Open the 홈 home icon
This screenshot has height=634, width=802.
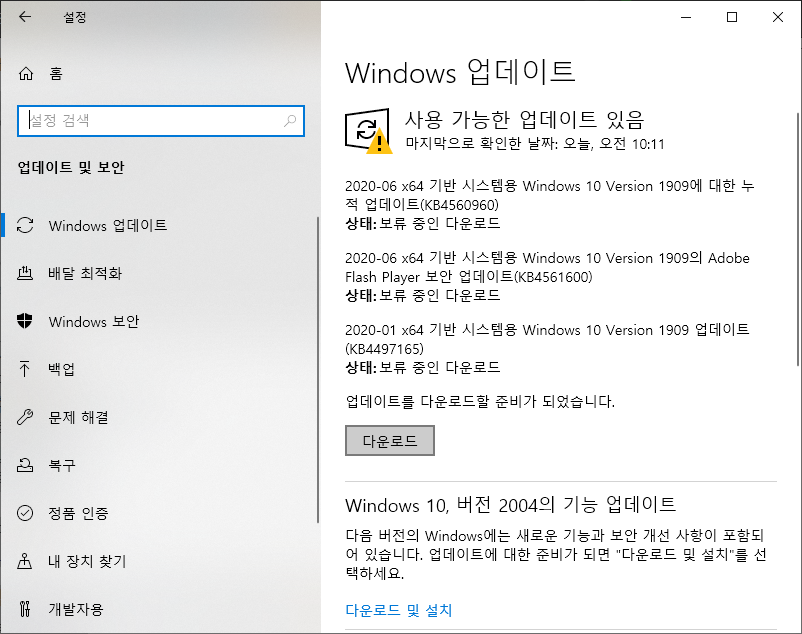[26, 74]
